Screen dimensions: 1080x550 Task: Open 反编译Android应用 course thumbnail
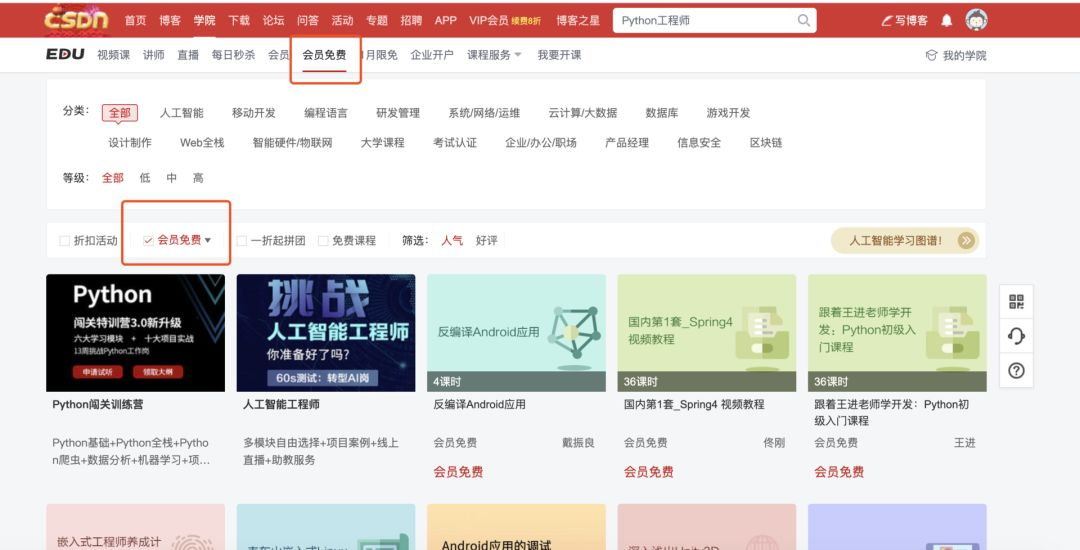pyautogui.click(x=517, y=333)
